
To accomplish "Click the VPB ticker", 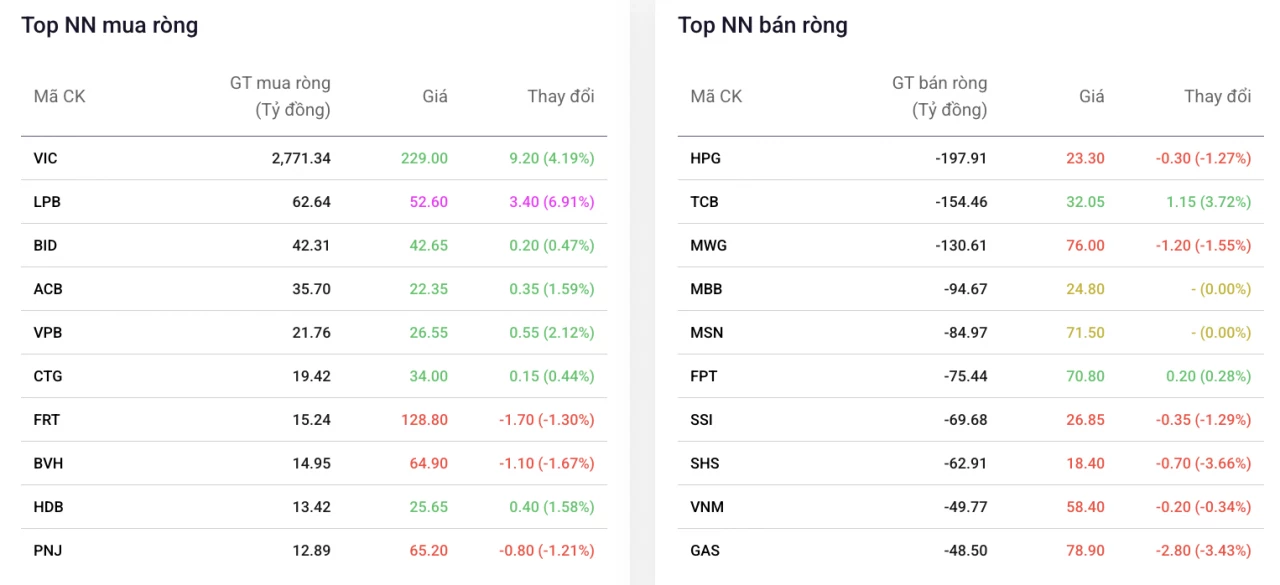I will pyautogui.click(x=47, y=333).
